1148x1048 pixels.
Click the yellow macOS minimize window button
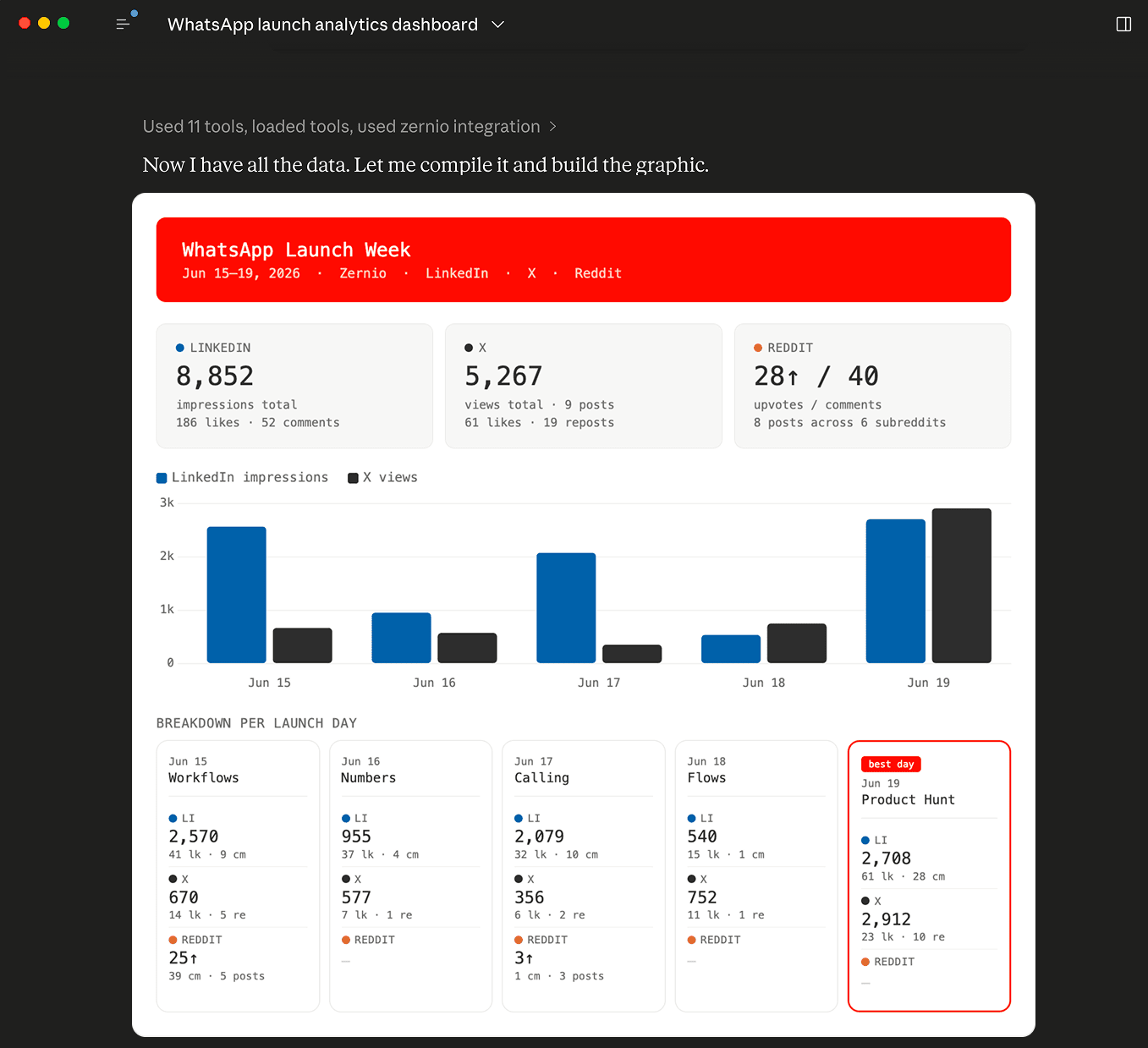[x=44, y=23]
